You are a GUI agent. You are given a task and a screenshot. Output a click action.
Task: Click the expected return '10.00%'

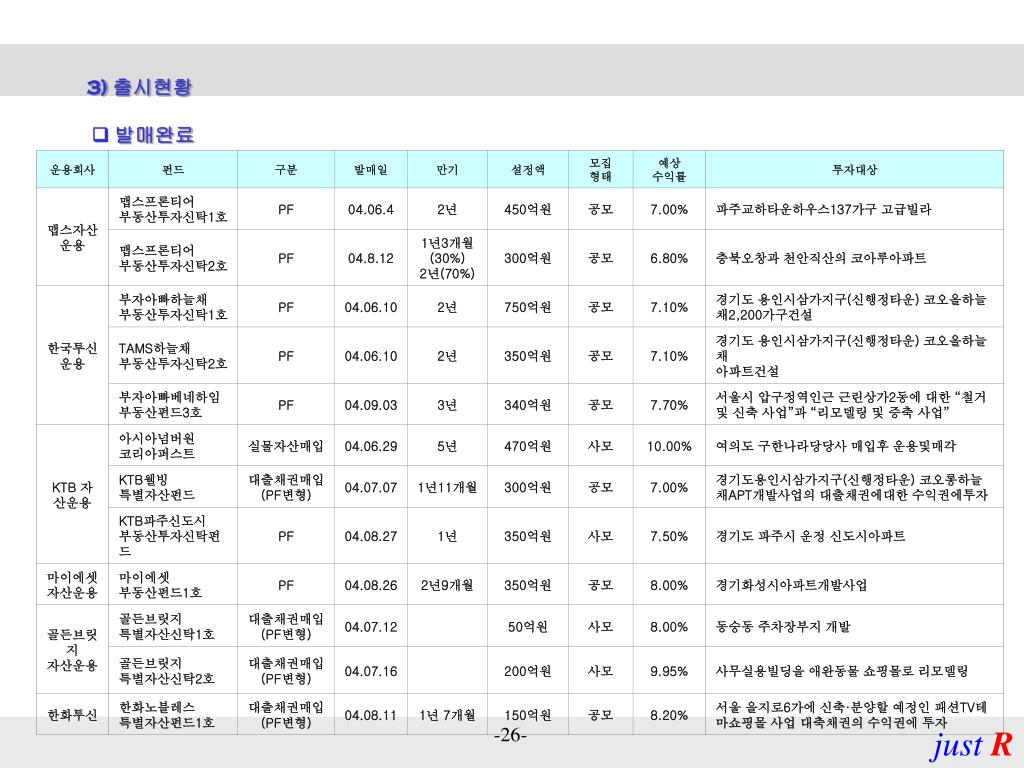(669, 447)
